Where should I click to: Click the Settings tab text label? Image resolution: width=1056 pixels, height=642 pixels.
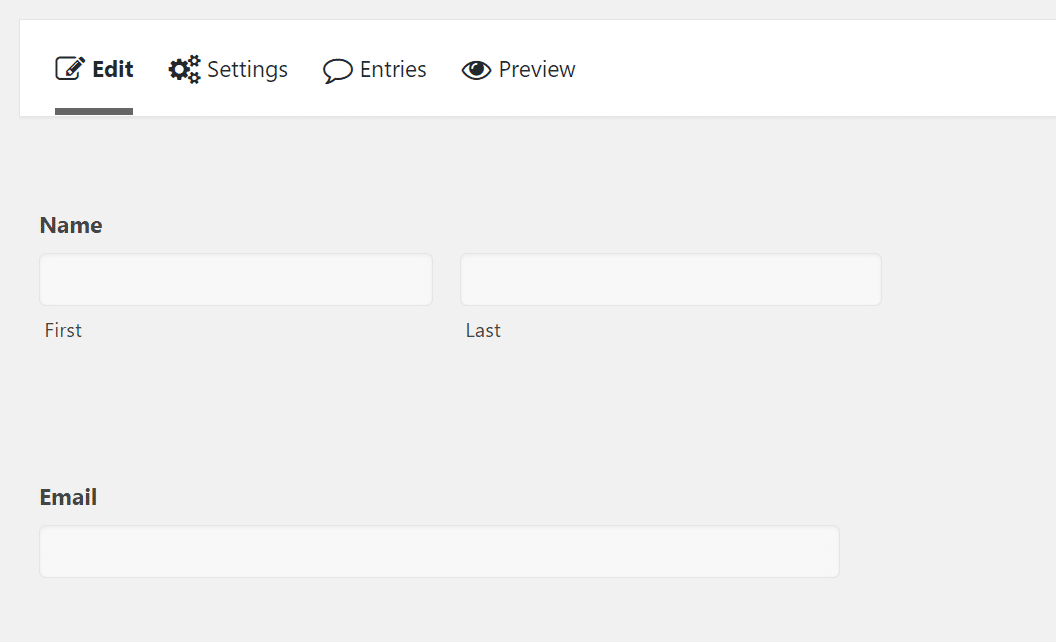click(x=248, y=69)
